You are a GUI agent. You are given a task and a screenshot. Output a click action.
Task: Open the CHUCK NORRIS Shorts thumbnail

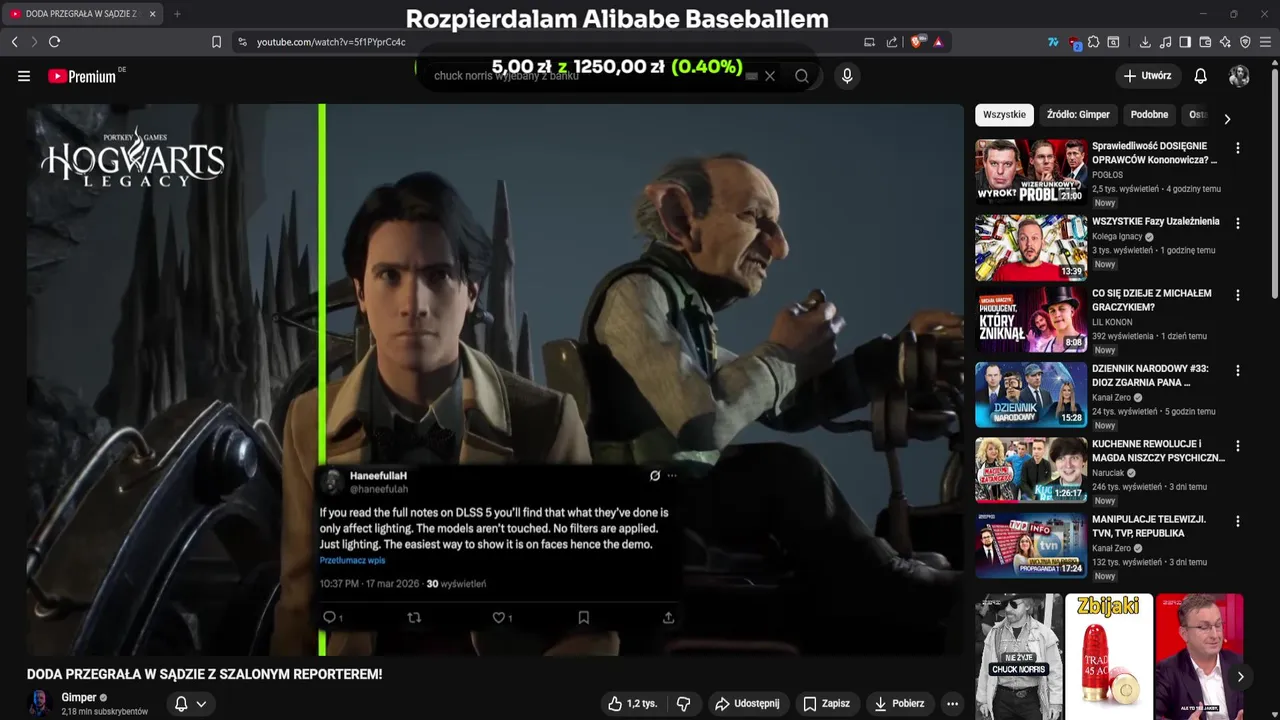pyautogui.click(x=1019, y=657)
